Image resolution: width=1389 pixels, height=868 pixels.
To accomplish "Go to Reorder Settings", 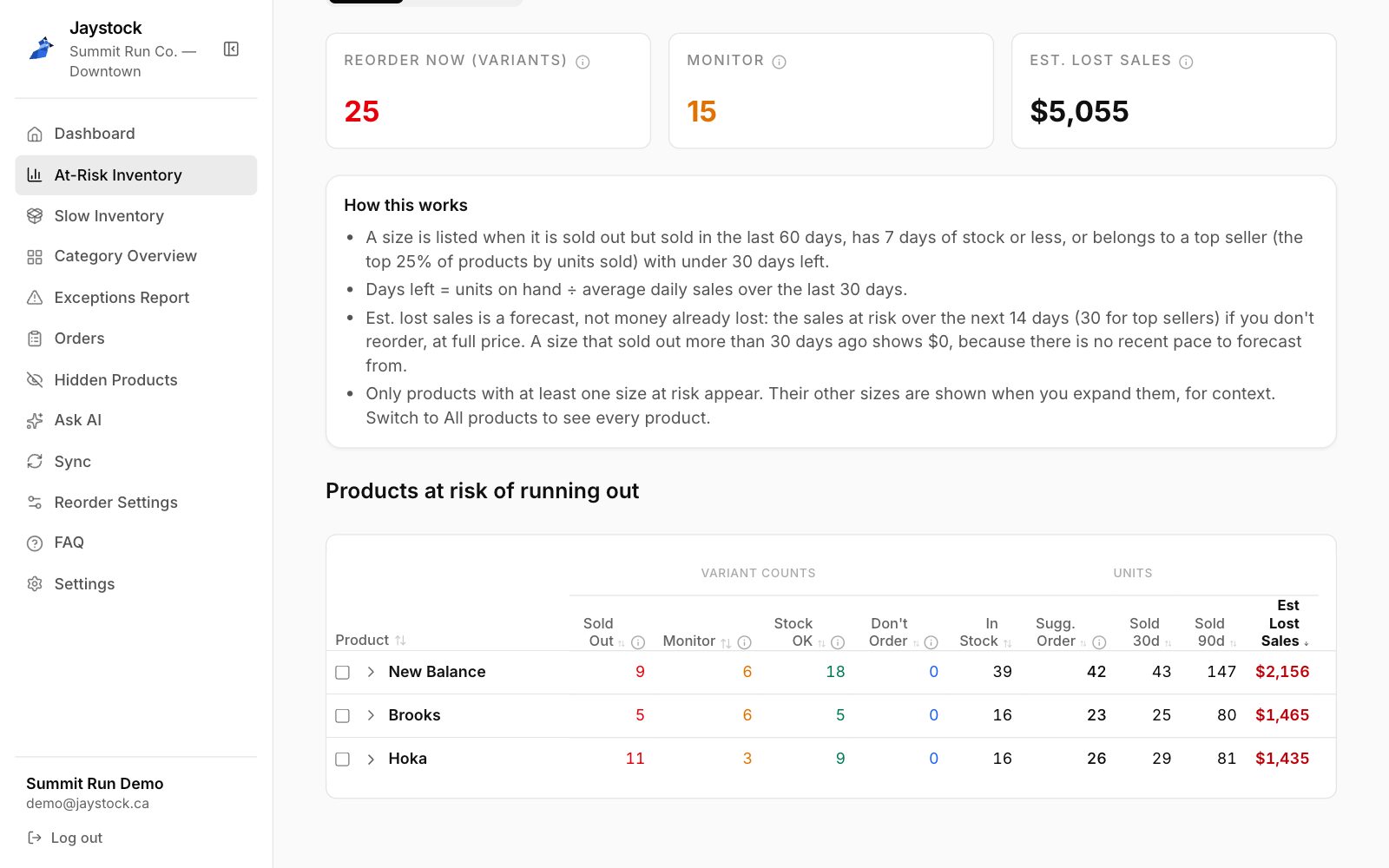I will (136, 503).
